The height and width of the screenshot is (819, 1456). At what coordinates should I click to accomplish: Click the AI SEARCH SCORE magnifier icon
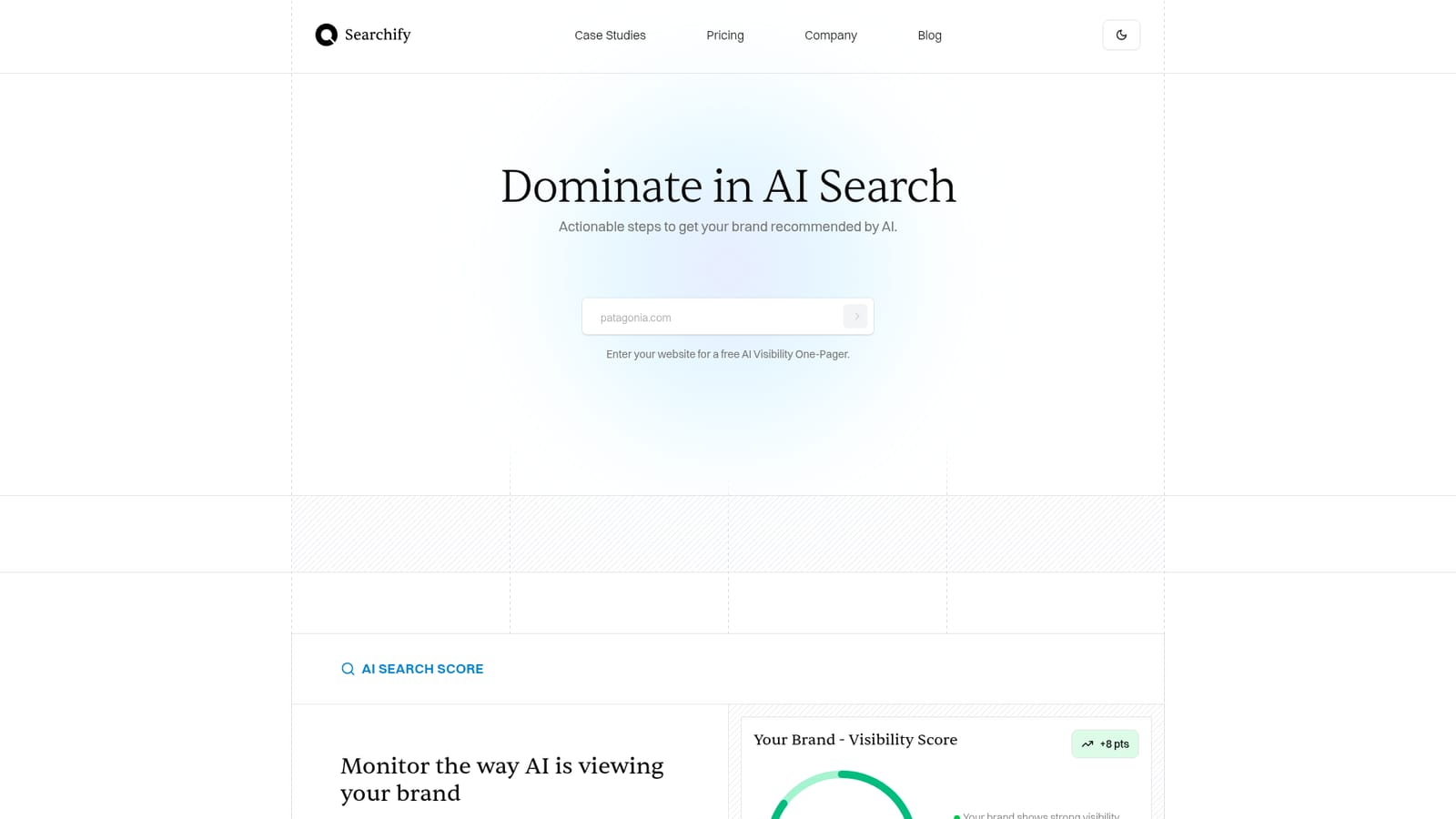[348, 669]
